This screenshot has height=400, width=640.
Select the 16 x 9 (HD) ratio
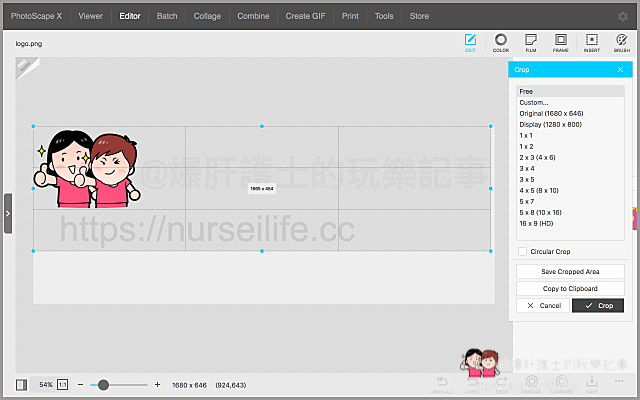570,224
